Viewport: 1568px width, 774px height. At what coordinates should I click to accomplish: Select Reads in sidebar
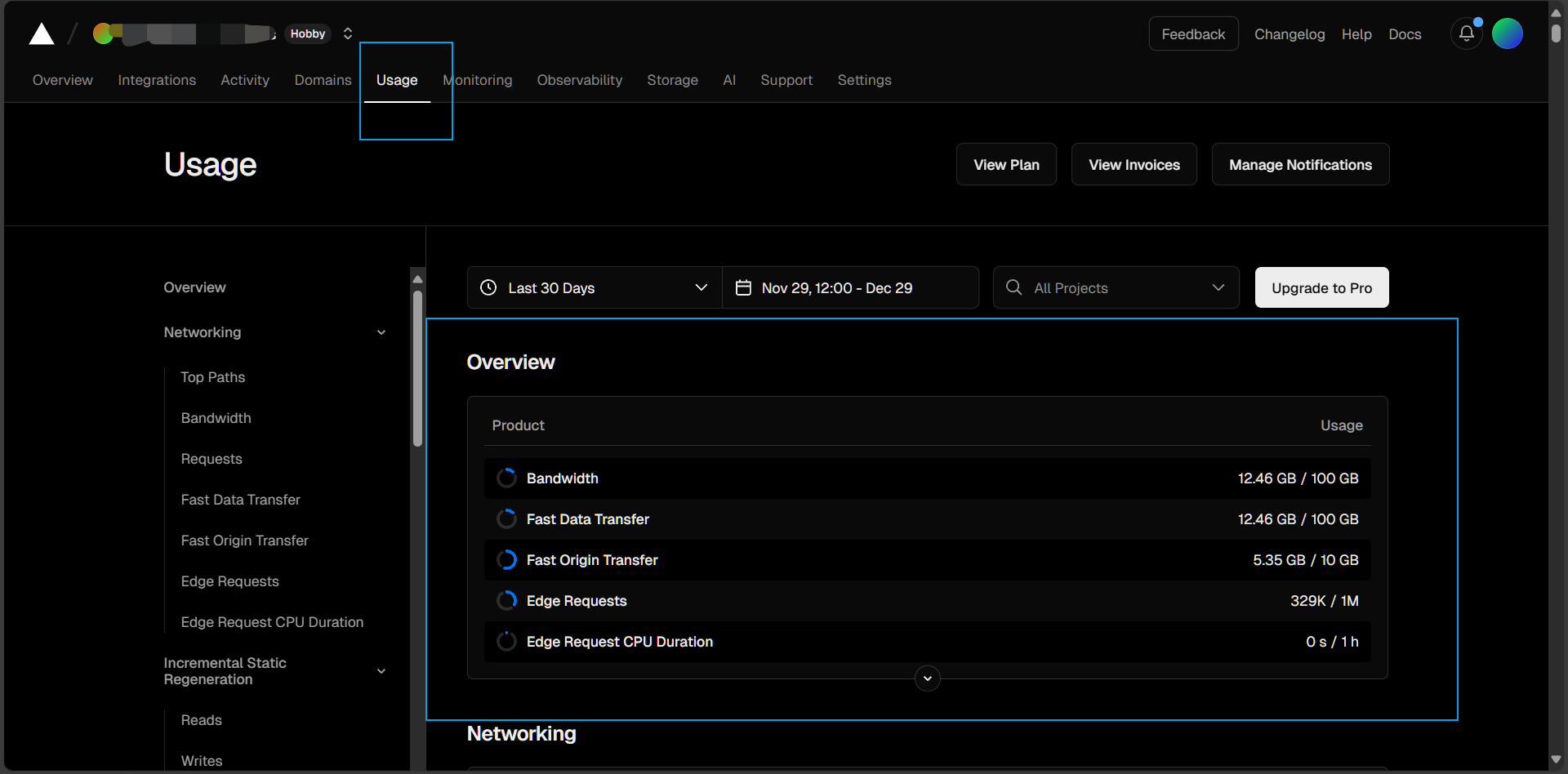coord(202,720)
